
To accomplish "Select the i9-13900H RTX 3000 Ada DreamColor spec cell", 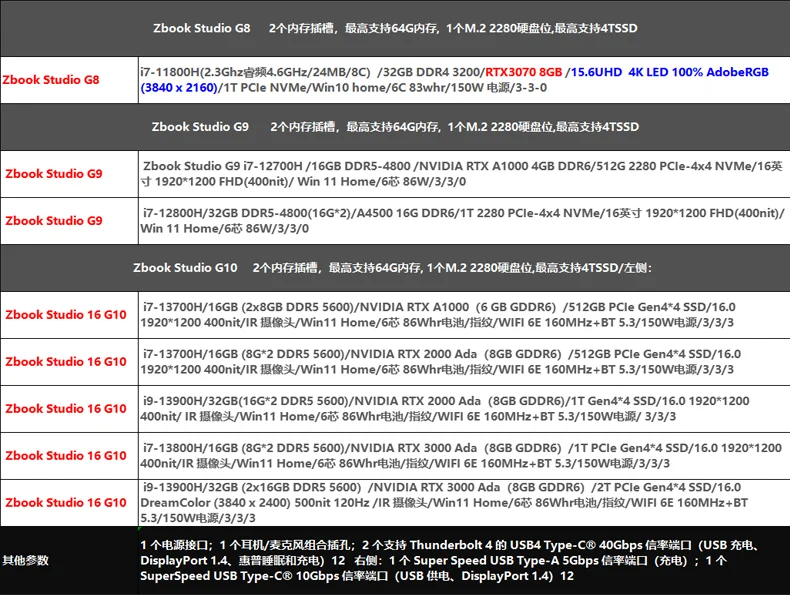I will 464,503.
